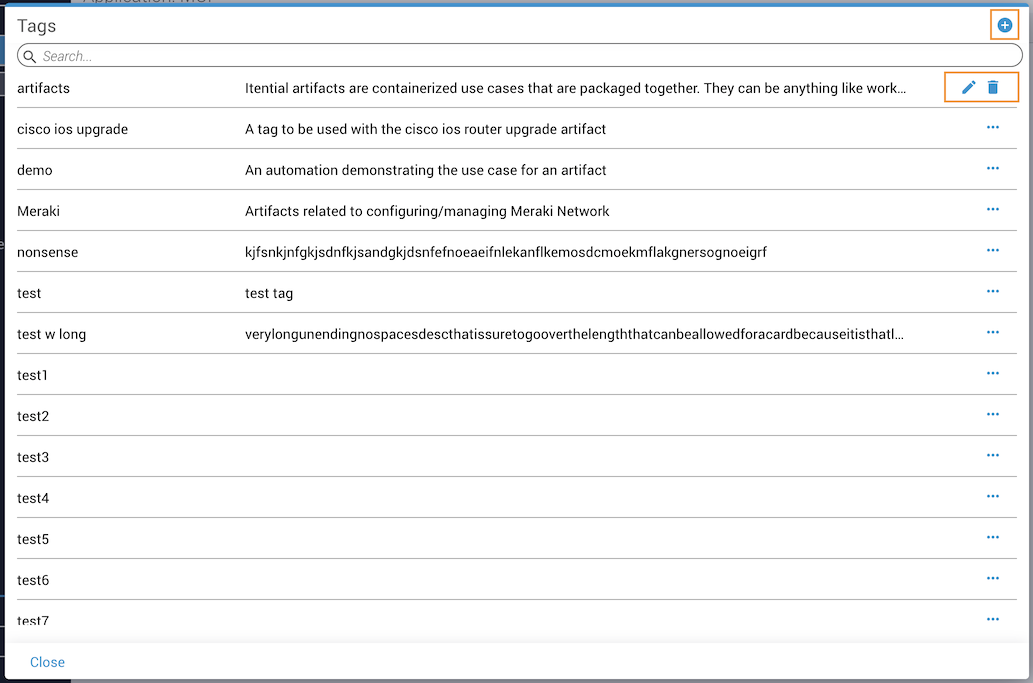Open more options for test7 tag
This screenshot has width=1033, height=683.
pos(993,619)
